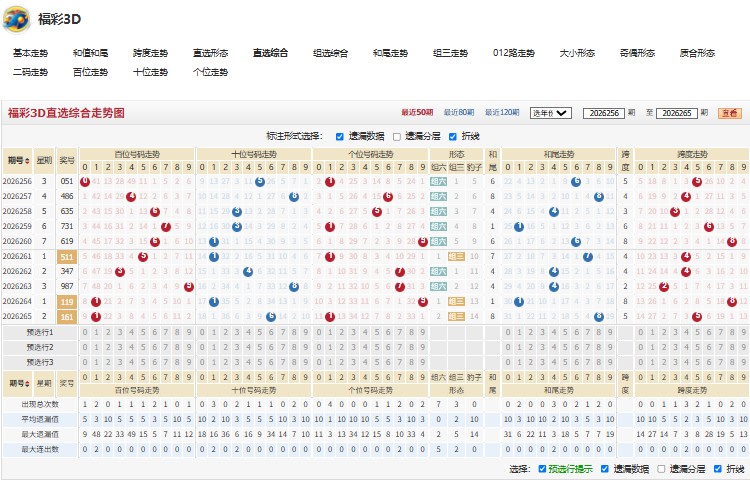750x482 pixels.
Task: Click start period field 2026256
Action: coord(604,113)
